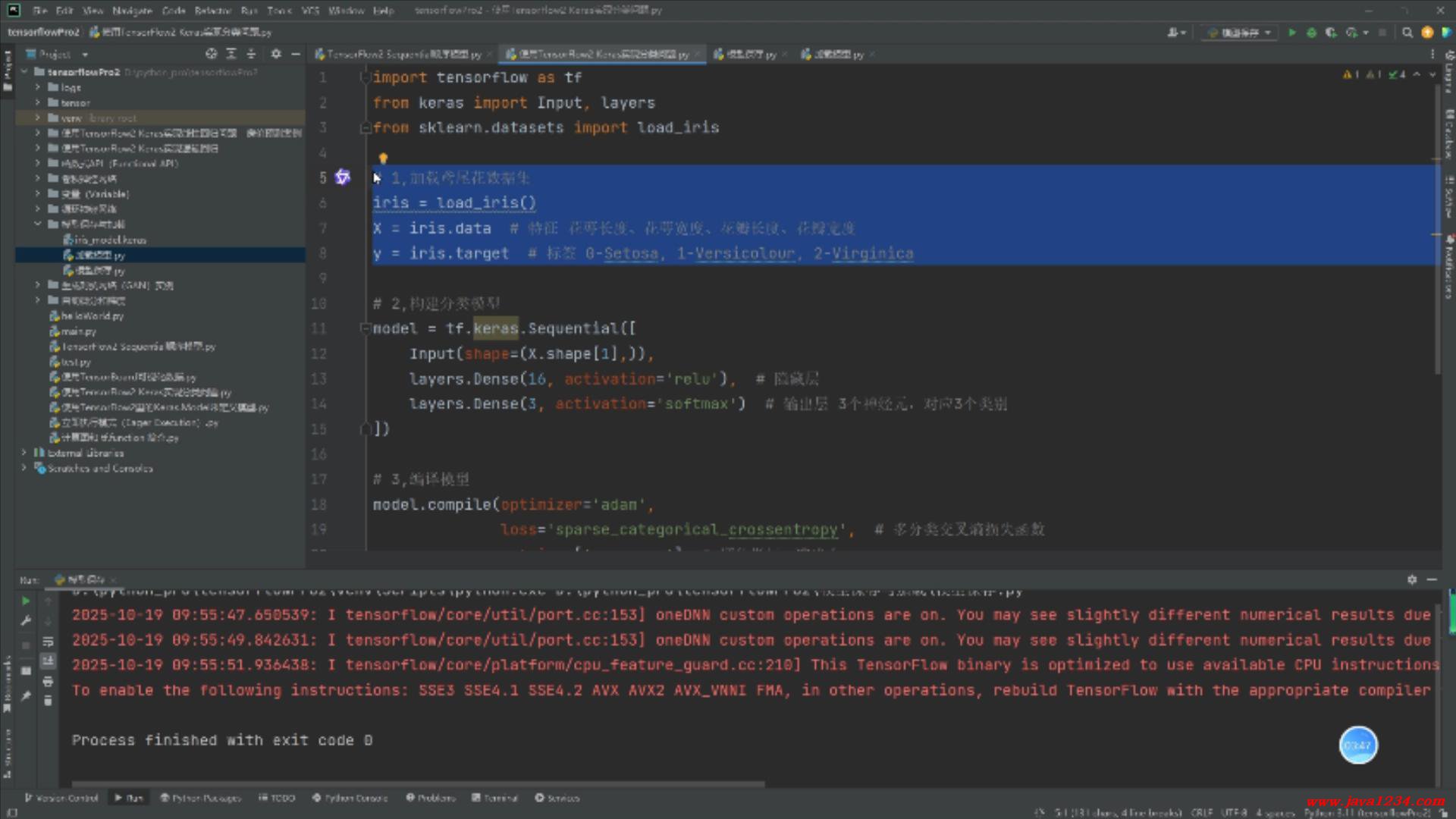Click the Debug bug icon
Viewport: 1456px width, 819px height.
coord(1311,33)
